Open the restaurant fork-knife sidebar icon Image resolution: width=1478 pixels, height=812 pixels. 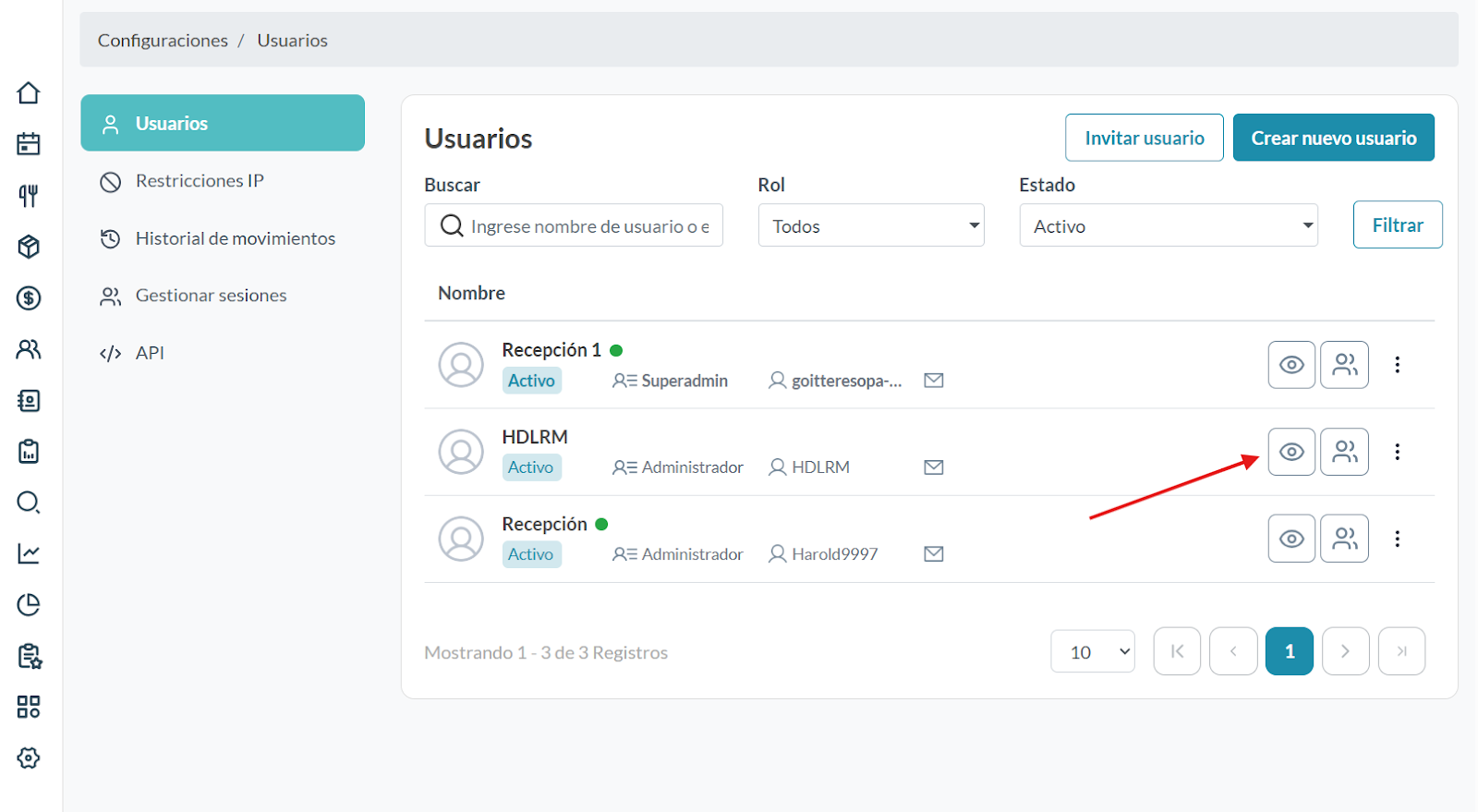point(29,196)
